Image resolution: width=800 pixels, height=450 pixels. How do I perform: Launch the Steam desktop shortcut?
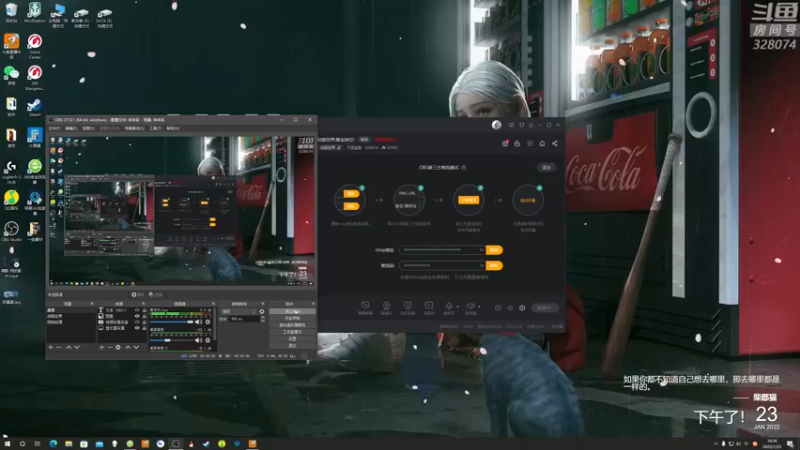pyautogui.click(x=34, y=108)
